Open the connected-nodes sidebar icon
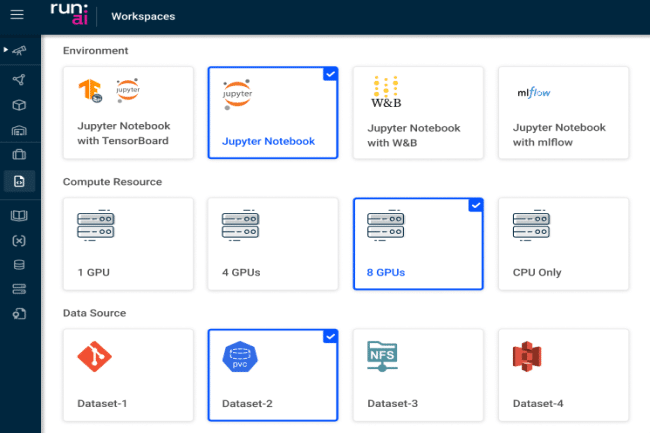 [x=19, y=80]
